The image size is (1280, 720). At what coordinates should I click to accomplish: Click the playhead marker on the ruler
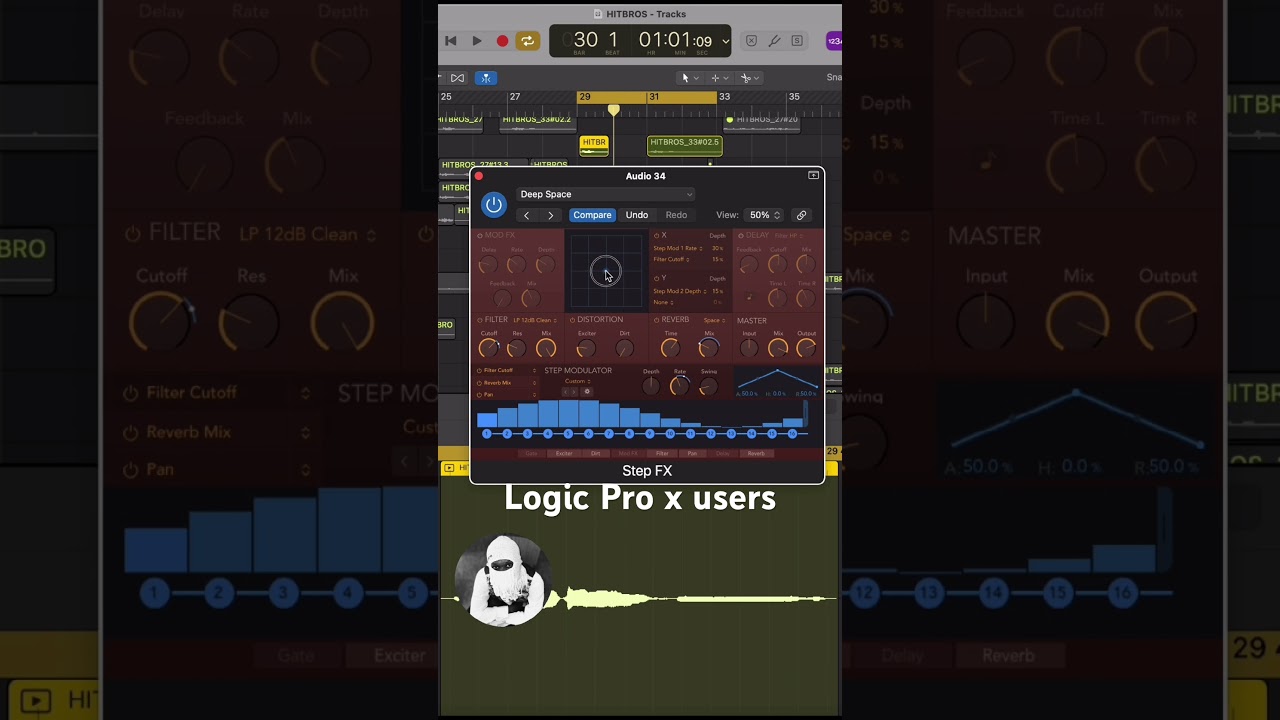(613, 109)
